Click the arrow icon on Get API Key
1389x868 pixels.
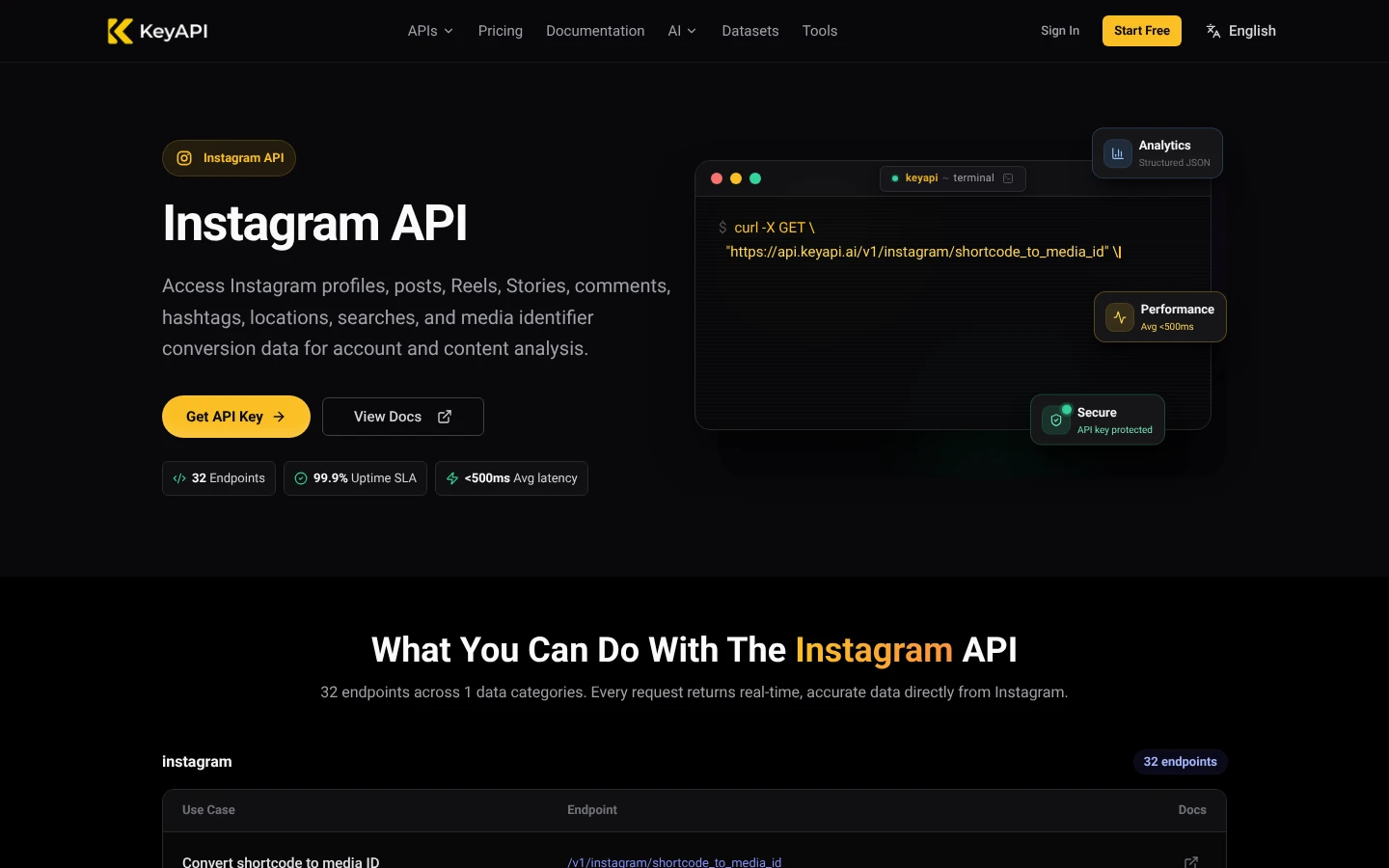[279, 417]
